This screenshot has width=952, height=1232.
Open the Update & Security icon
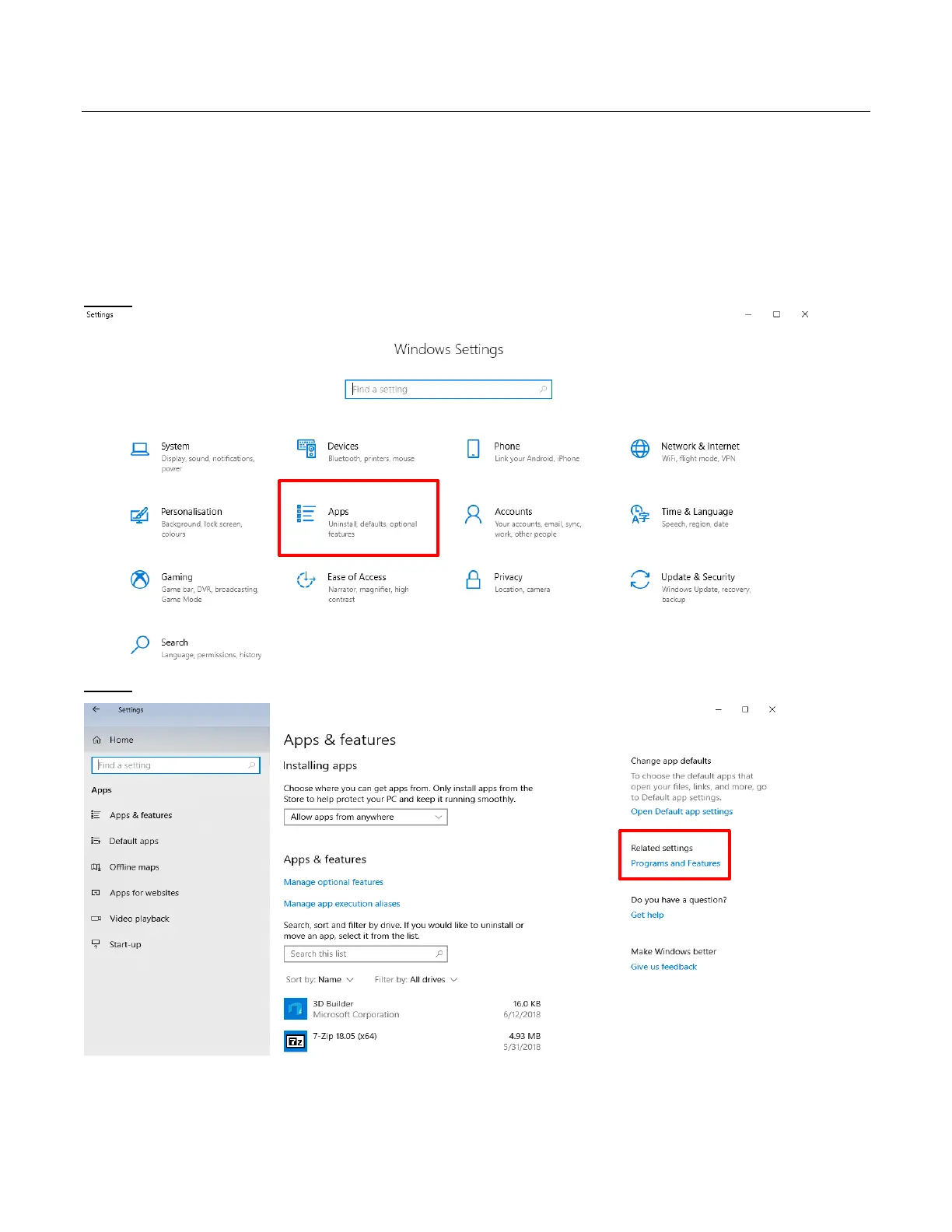coord(640,579)
